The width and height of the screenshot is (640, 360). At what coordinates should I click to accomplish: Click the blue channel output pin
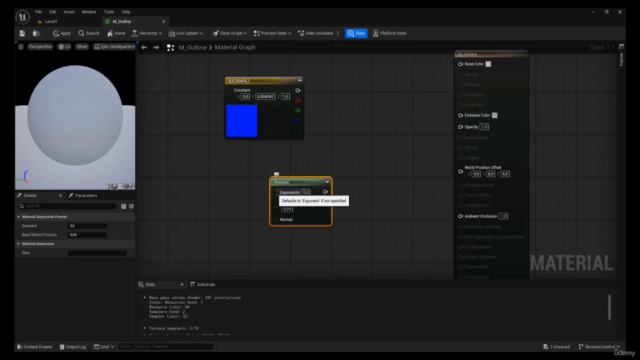[x=298, y=120]
